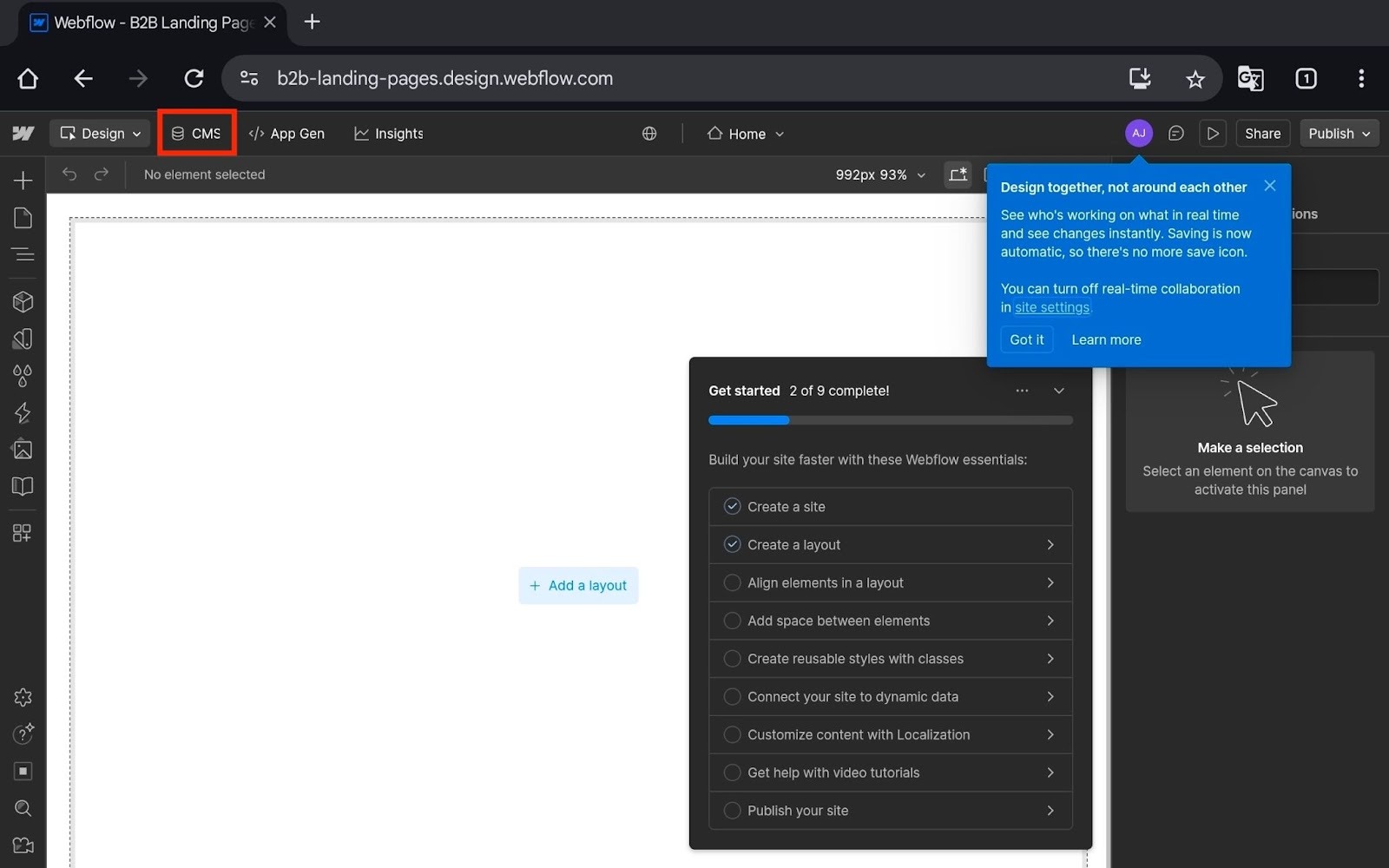Click the Learn more link
Image resolution: width=1389 pixels, height=868 pixels.
click(x=1106, y=339)
